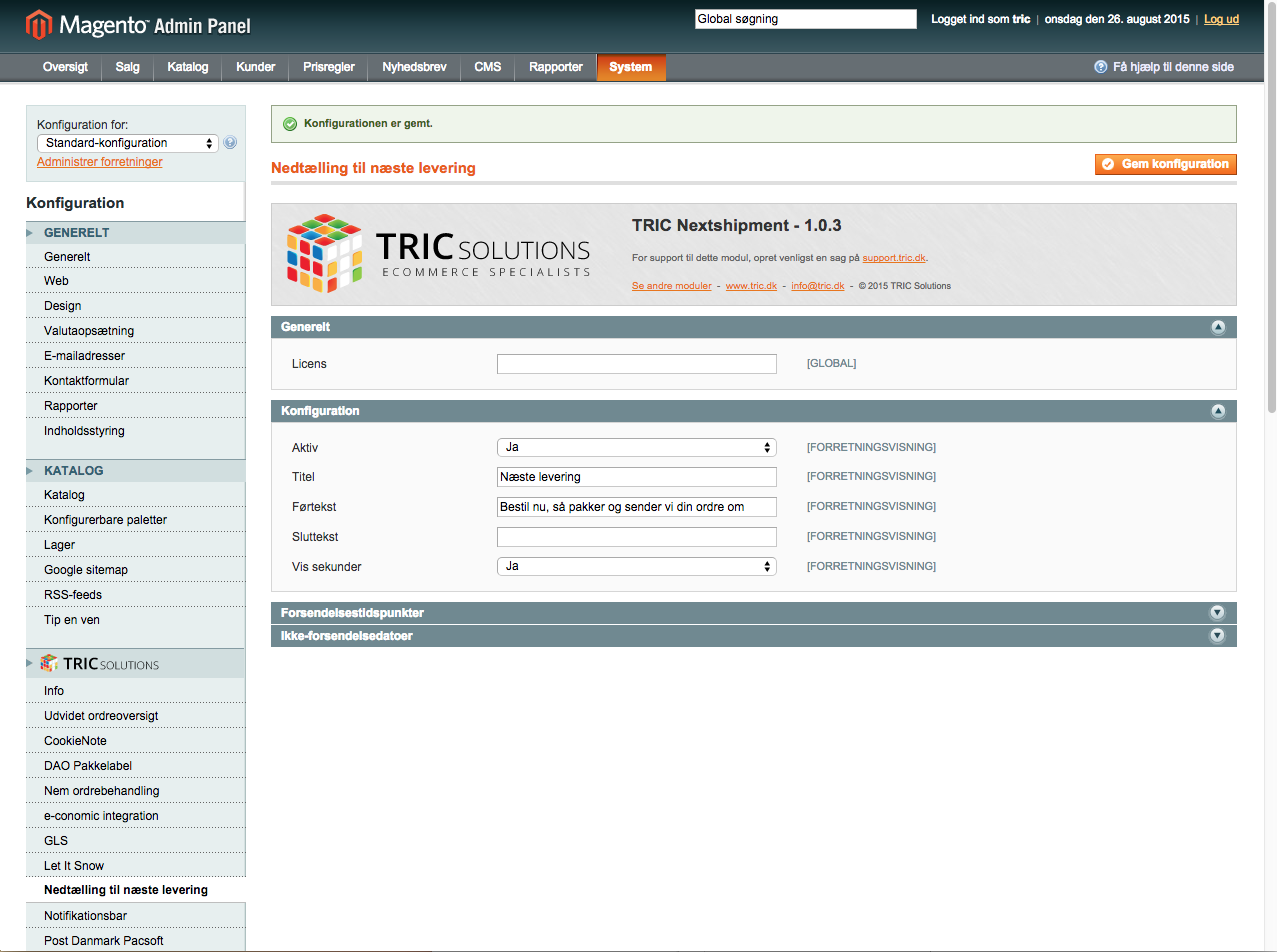Screen dimensions: 1277x952
Task: Click the help icon beside the configuration scope selector
Action: coord(230,143)
